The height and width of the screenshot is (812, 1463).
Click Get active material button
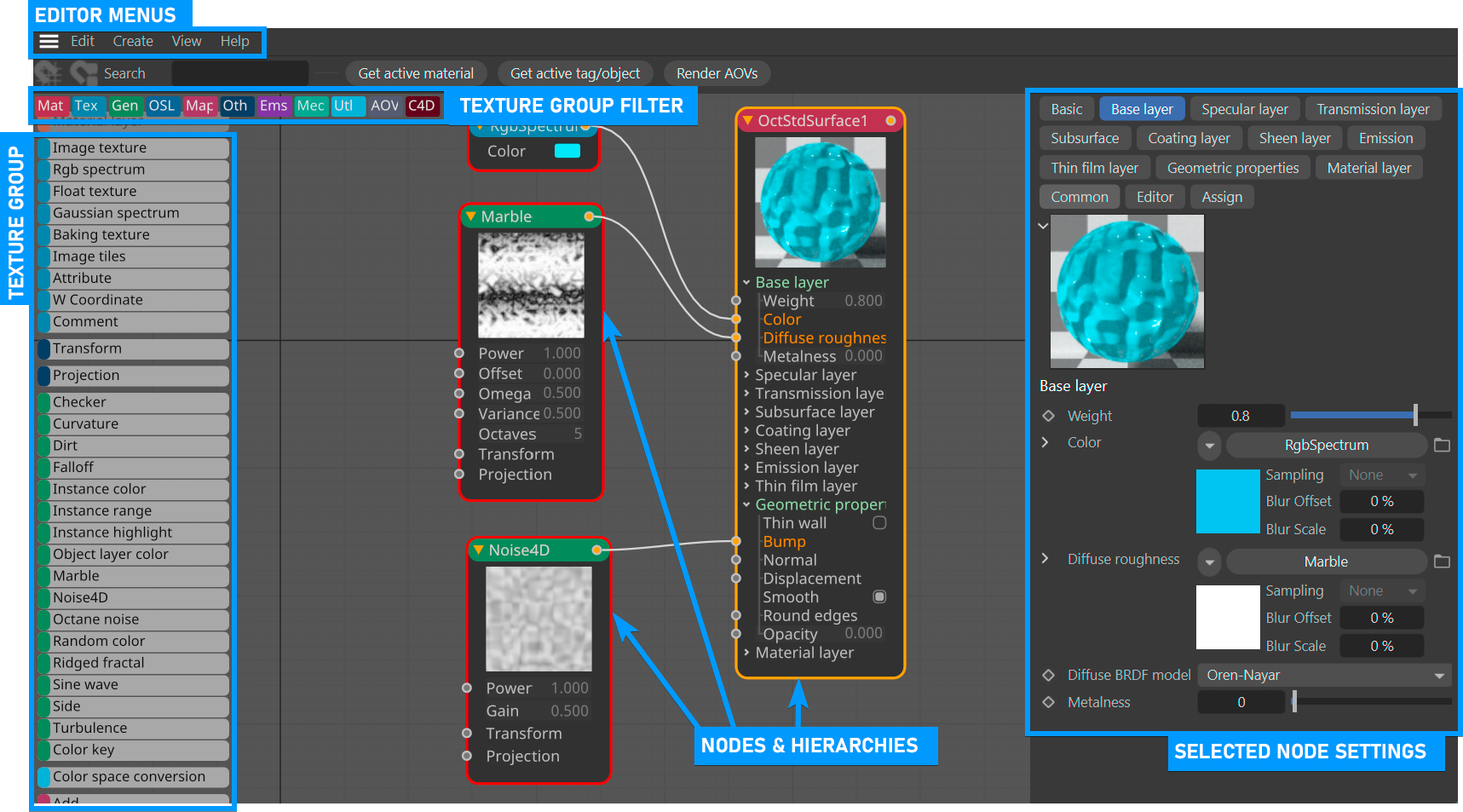point(416,73)
